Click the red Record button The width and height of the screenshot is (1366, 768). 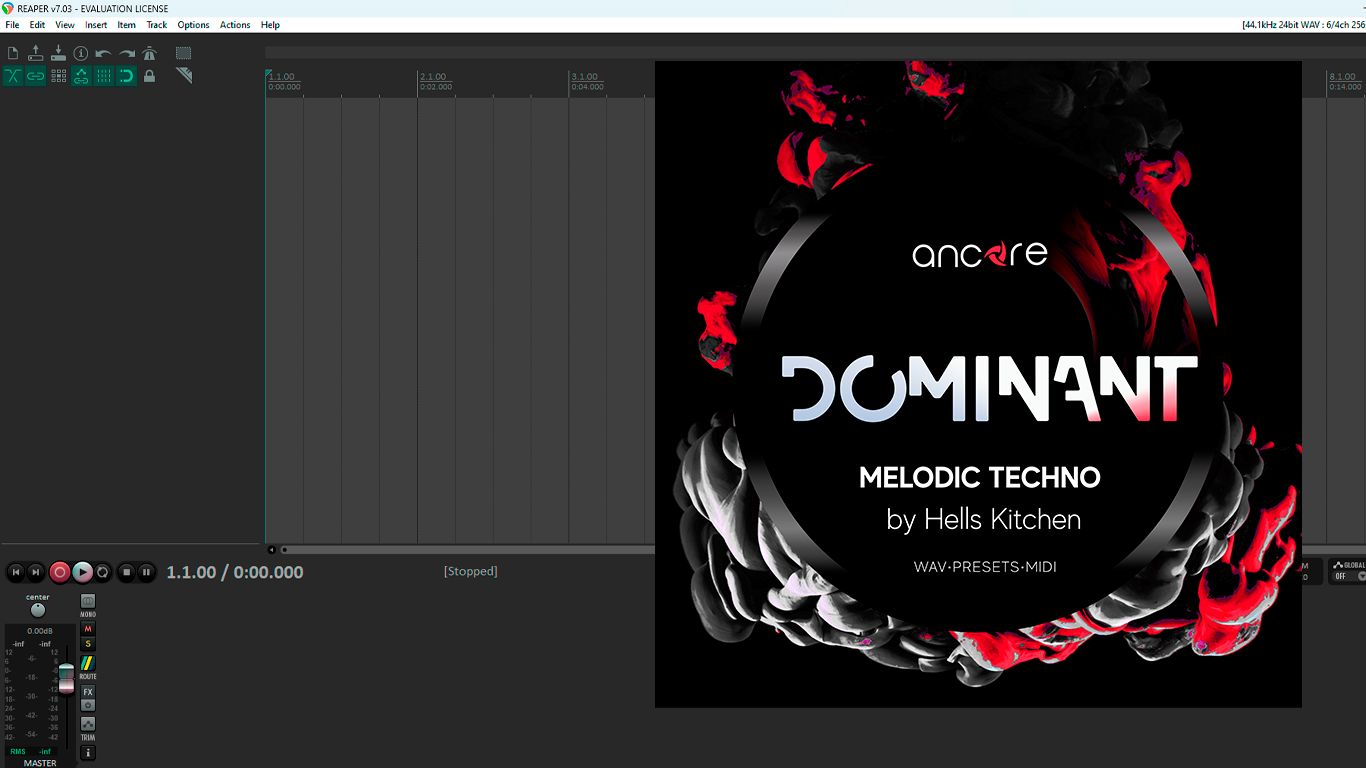point(60,572)
